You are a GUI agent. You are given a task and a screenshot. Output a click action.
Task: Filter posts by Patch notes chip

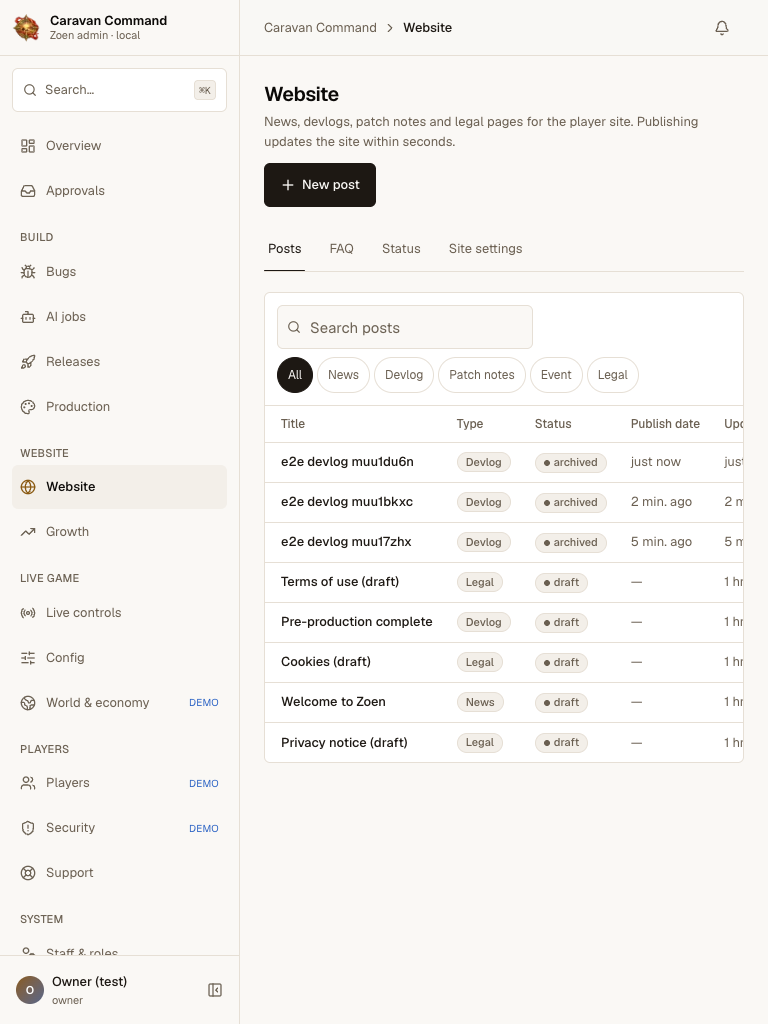pyautogui.click(x=482, y=375)
